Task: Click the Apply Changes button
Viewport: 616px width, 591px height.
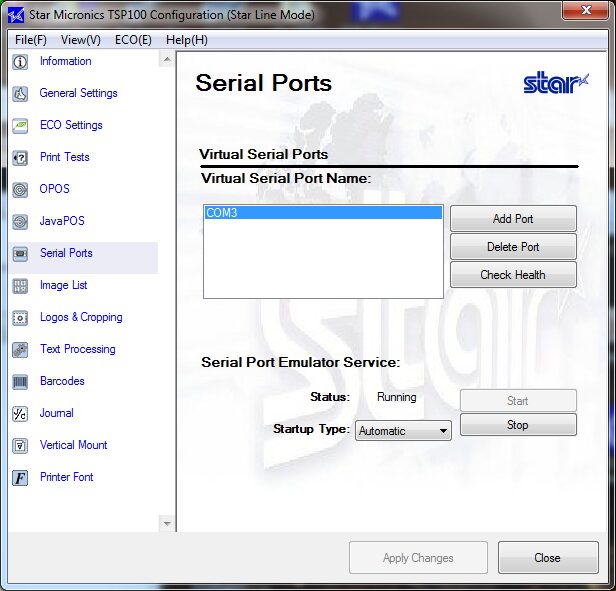Action: tap(418, 558)
